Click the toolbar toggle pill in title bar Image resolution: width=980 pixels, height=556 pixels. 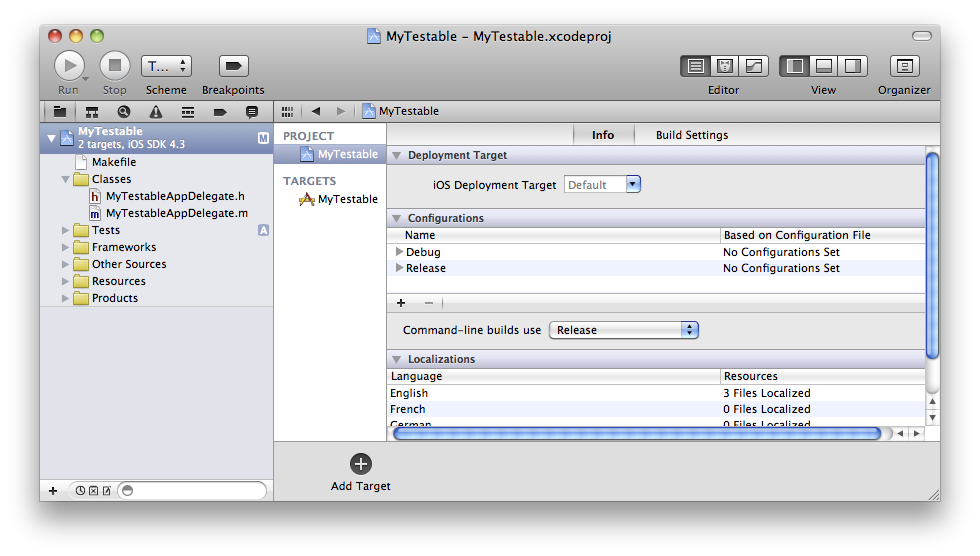[x=922, y=36]
